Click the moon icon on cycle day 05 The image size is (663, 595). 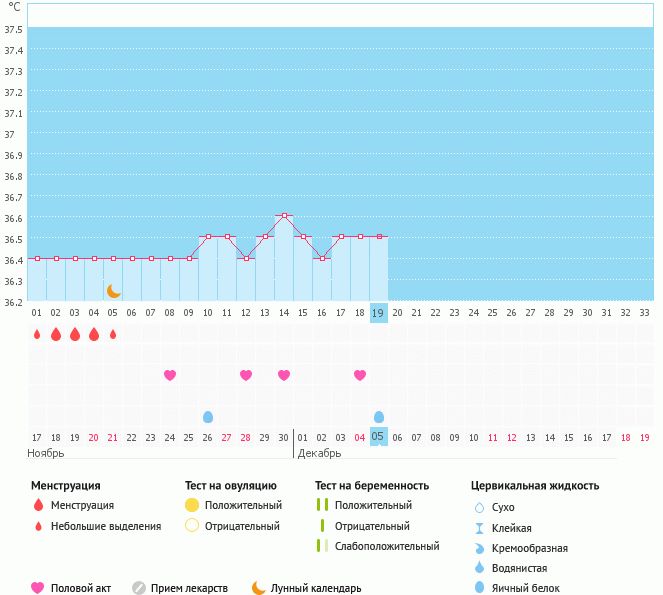(114, 291)
